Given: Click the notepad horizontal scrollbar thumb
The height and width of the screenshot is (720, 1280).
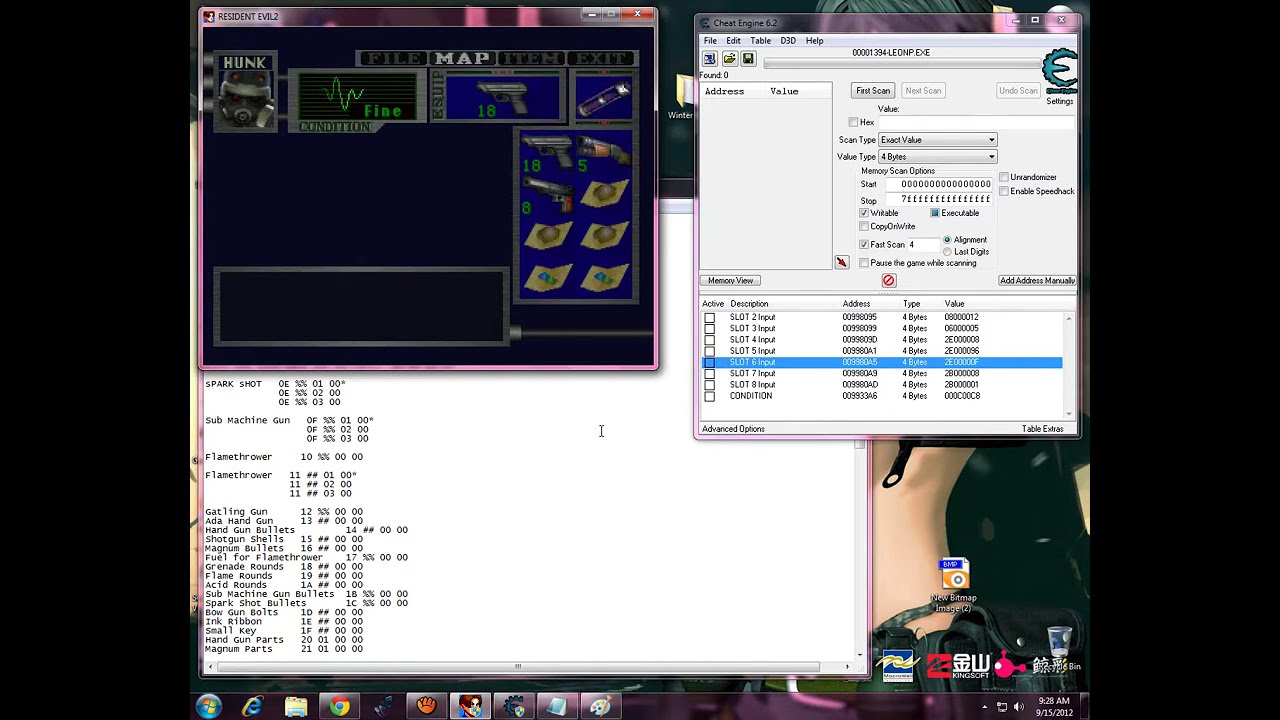Looking at the screenshot, I should 518,667.
